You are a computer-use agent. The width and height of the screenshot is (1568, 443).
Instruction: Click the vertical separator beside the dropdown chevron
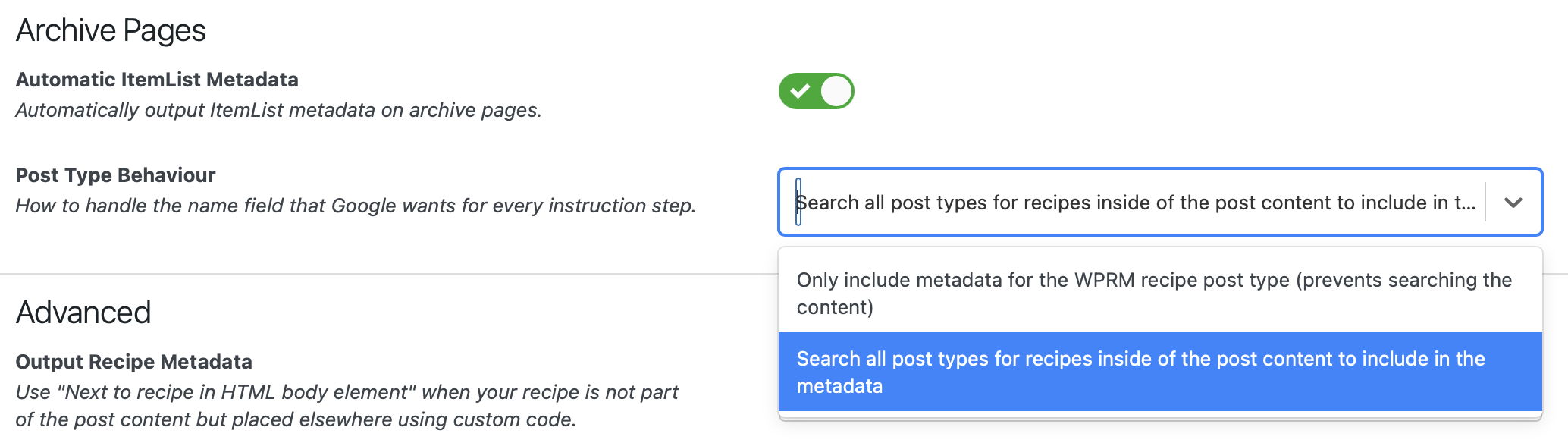(x=1485, y=203)
